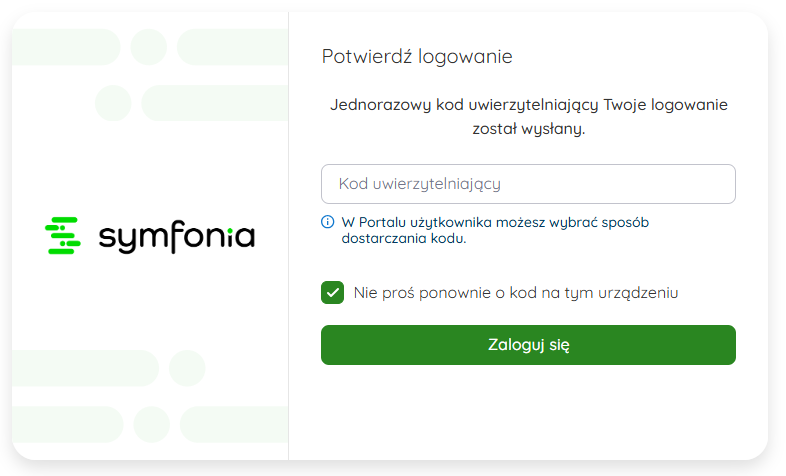
Task: Uncheck 'Nie proś ponownie o kod' checkbox
Action: tap(332, 293)
